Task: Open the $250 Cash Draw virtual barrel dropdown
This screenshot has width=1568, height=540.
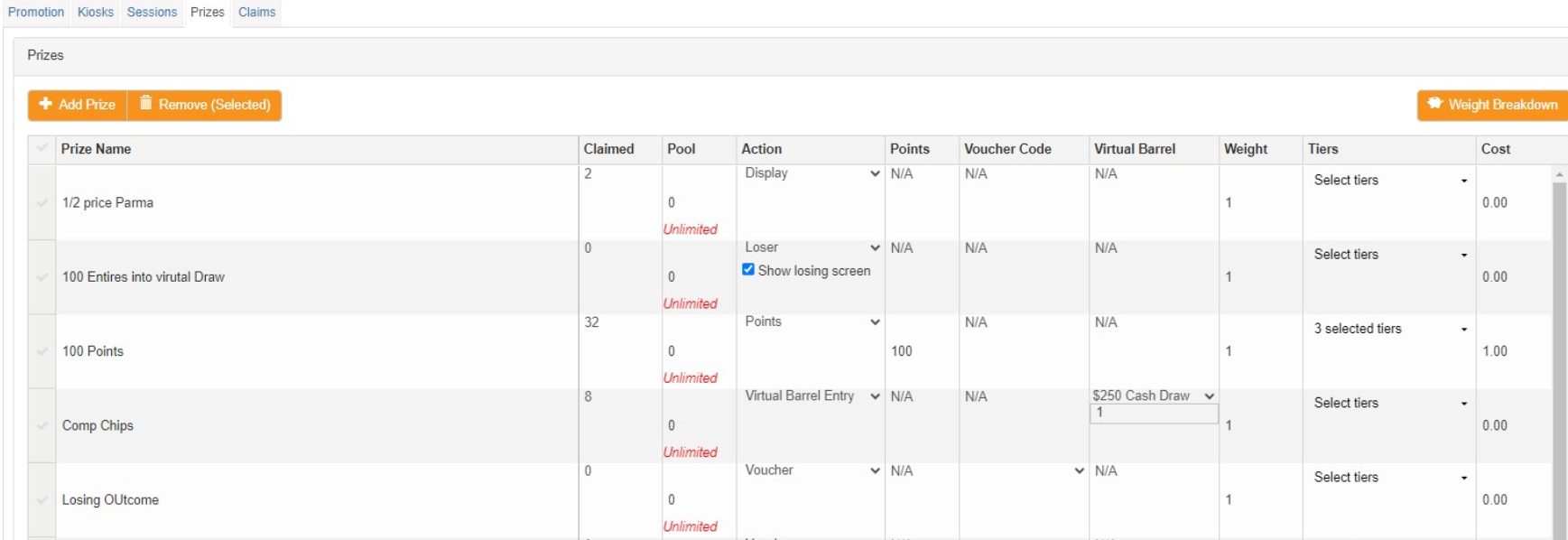Action: [x=1153, y=396]
